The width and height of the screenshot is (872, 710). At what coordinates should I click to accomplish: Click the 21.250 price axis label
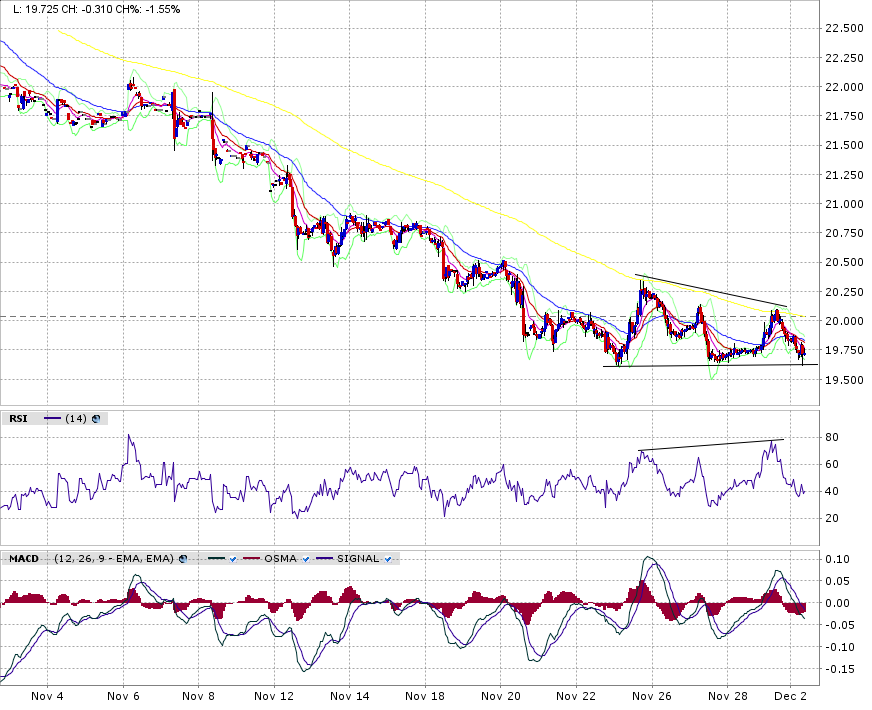844,175
